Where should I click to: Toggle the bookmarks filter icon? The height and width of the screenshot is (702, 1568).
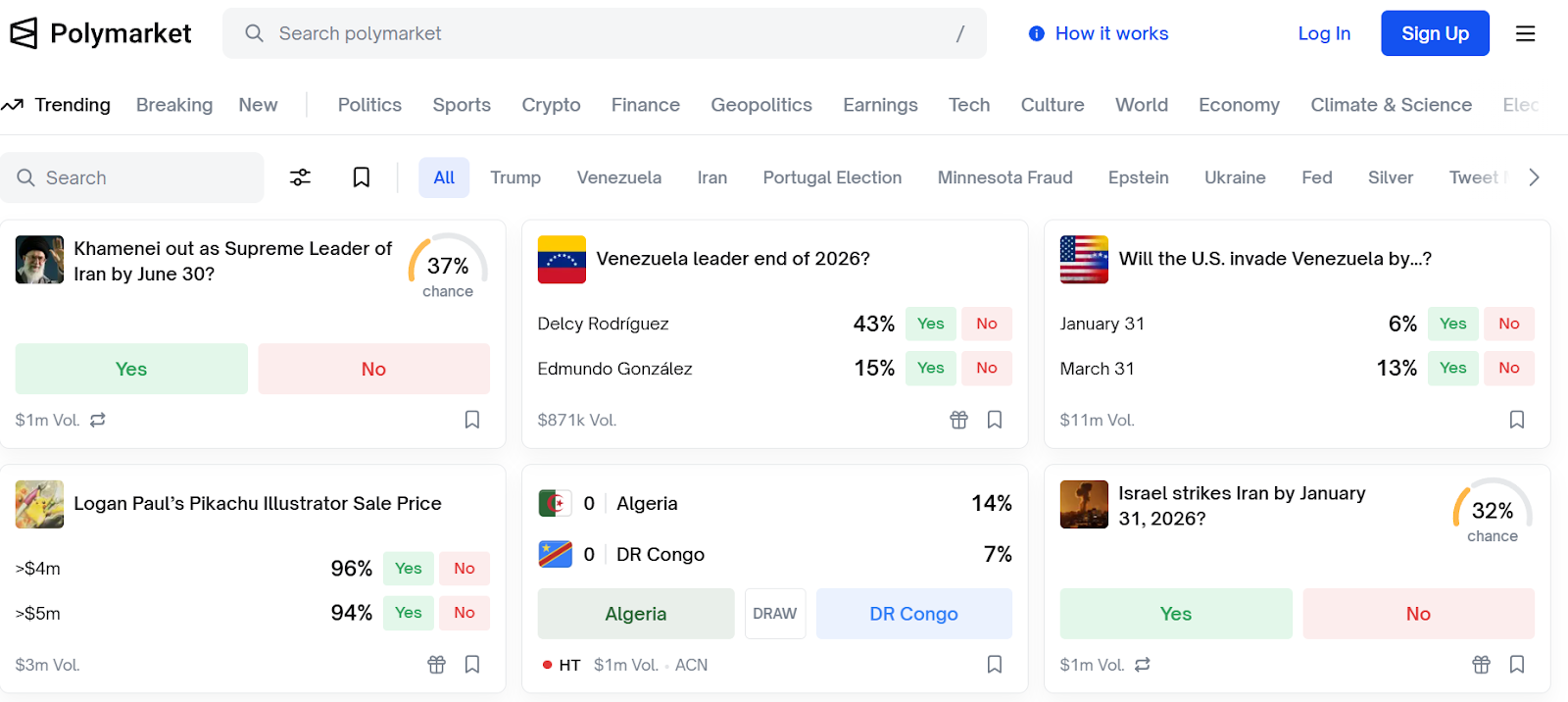pyautogui.click(x=361, y=177)
